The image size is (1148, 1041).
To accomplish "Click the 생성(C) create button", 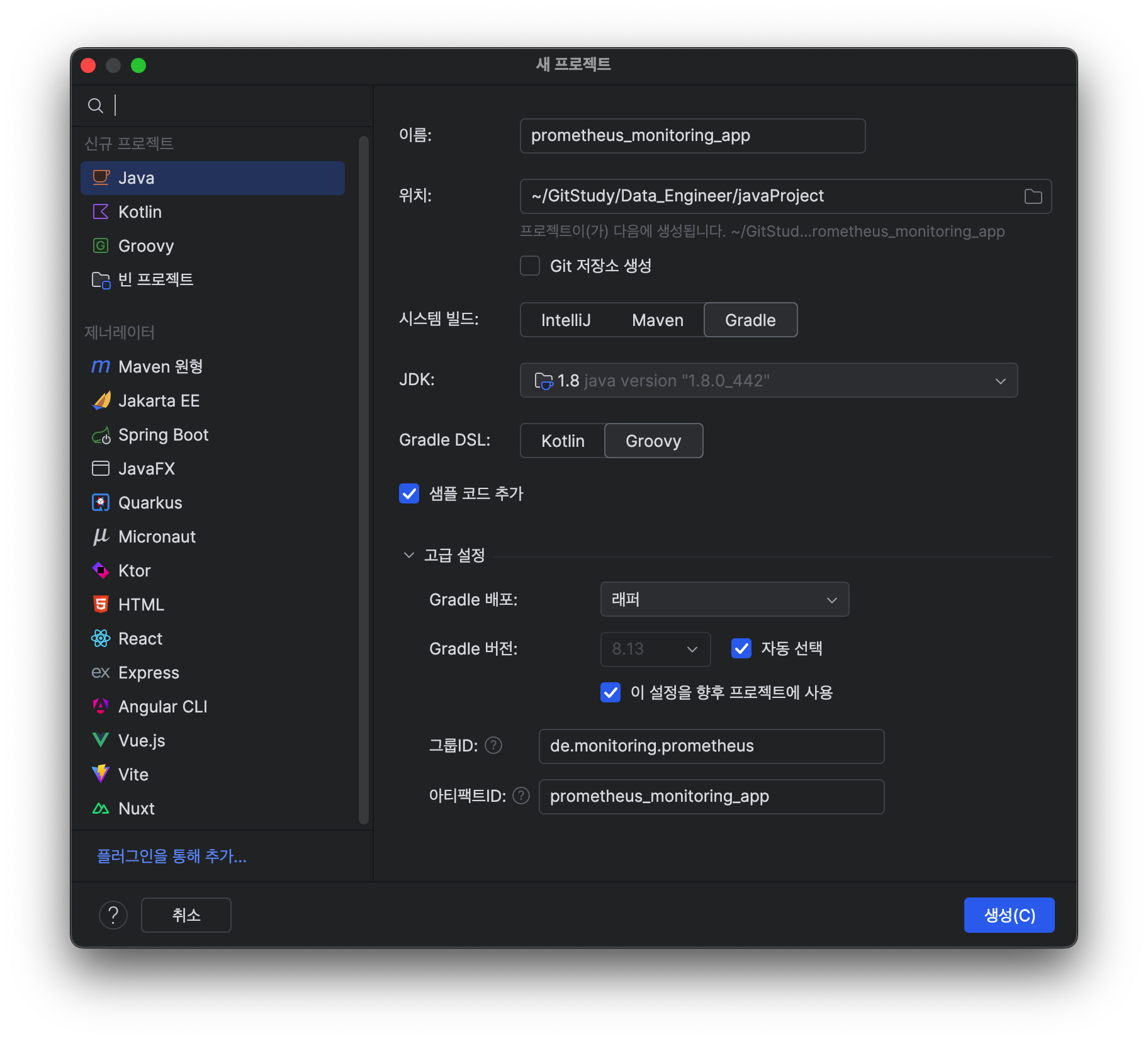I will tap(1009, 915).
